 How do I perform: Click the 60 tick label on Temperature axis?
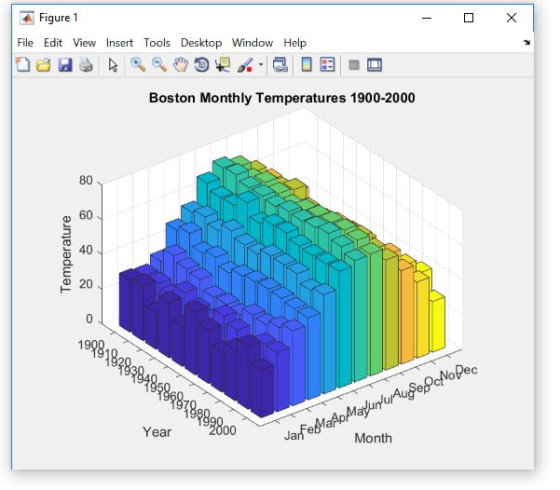86,215
